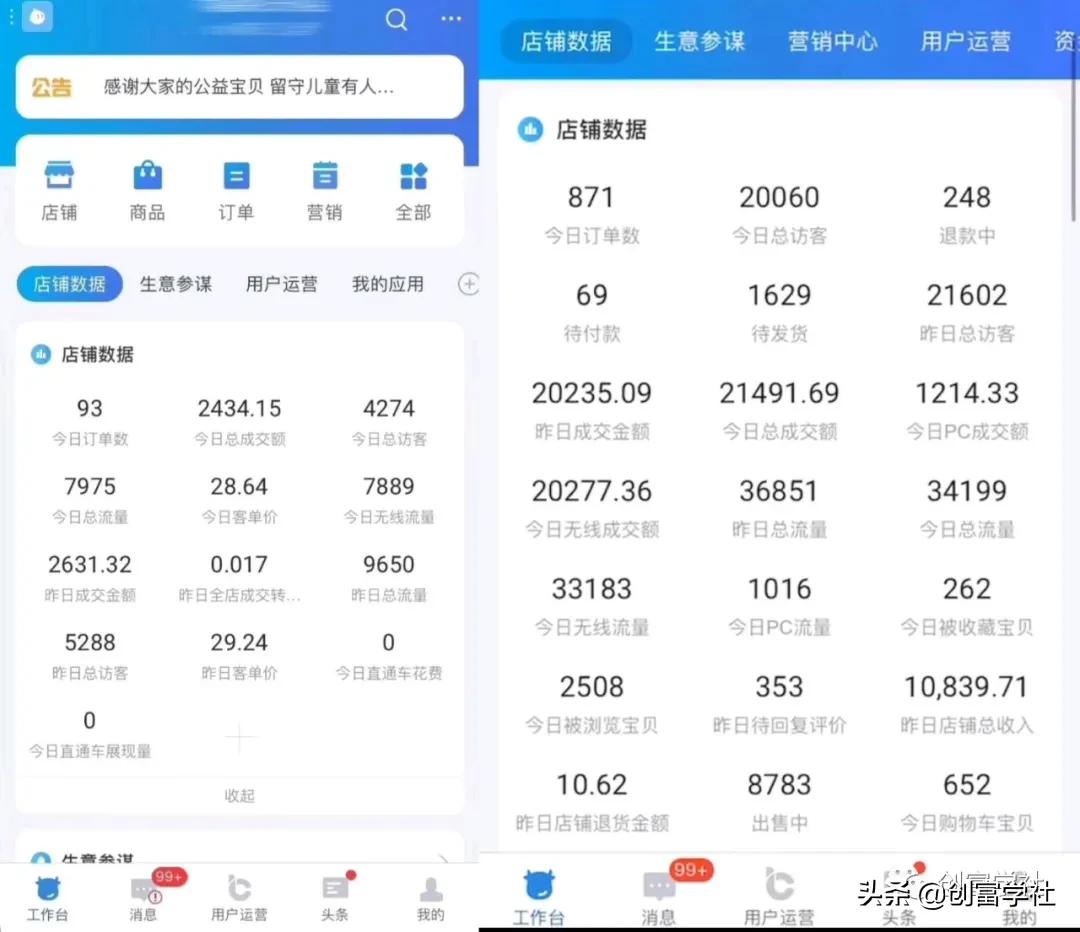This screenshot has width=1080, height=932.
Task: Collapse the stats panel via 收起
Action: coord(239,795)
